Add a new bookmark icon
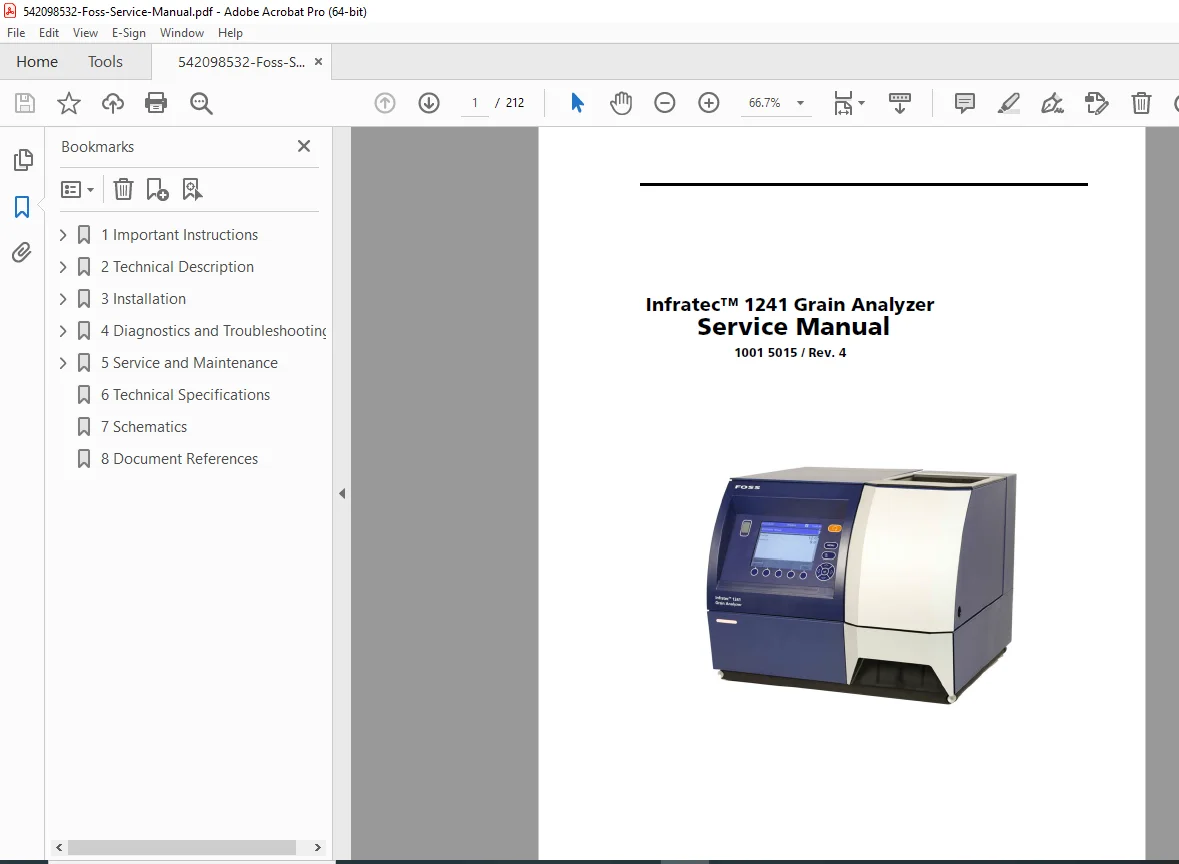 coord(157,189)
